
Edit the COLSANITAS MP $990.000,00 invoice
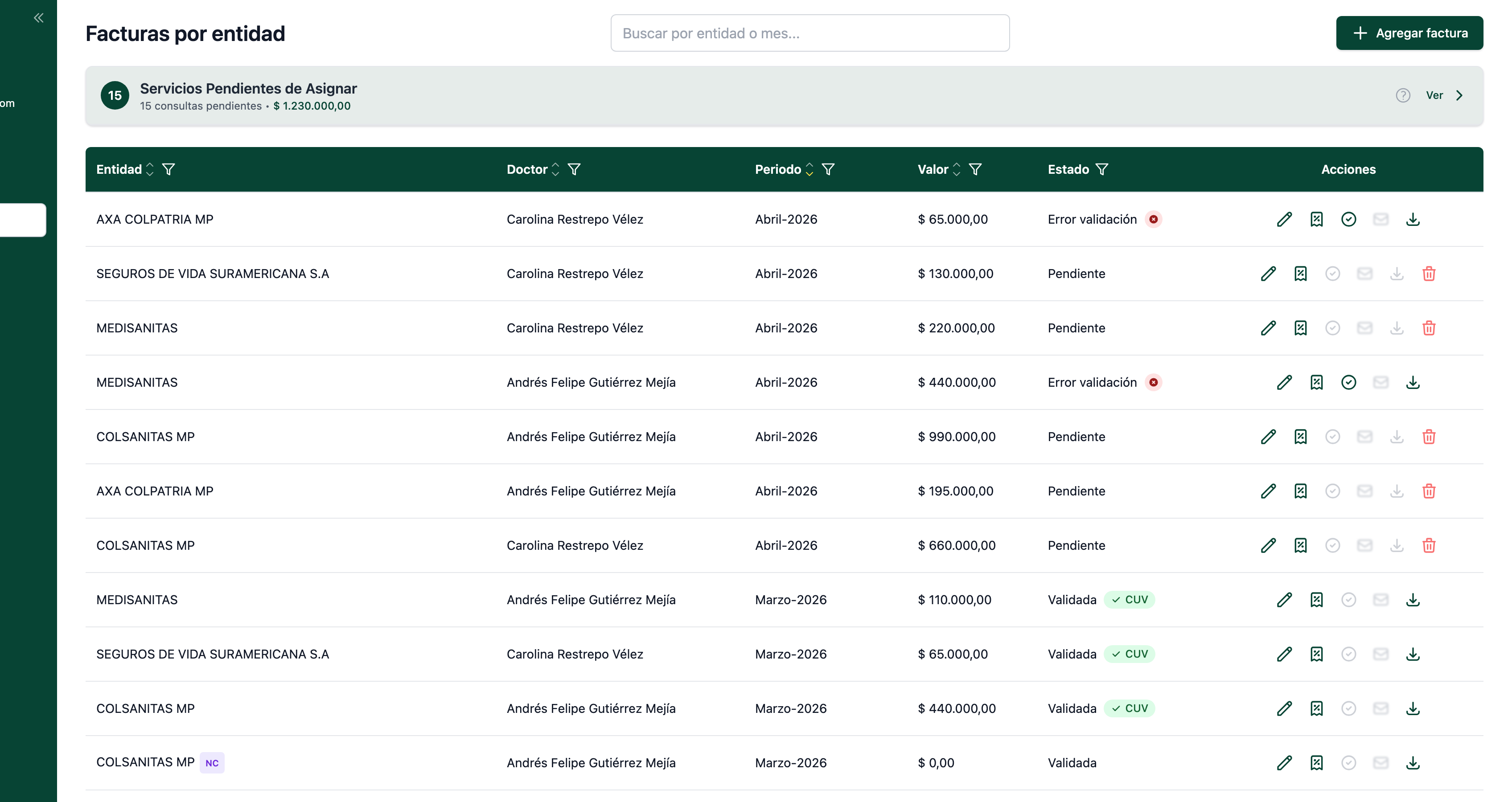tap(1269, 437)
